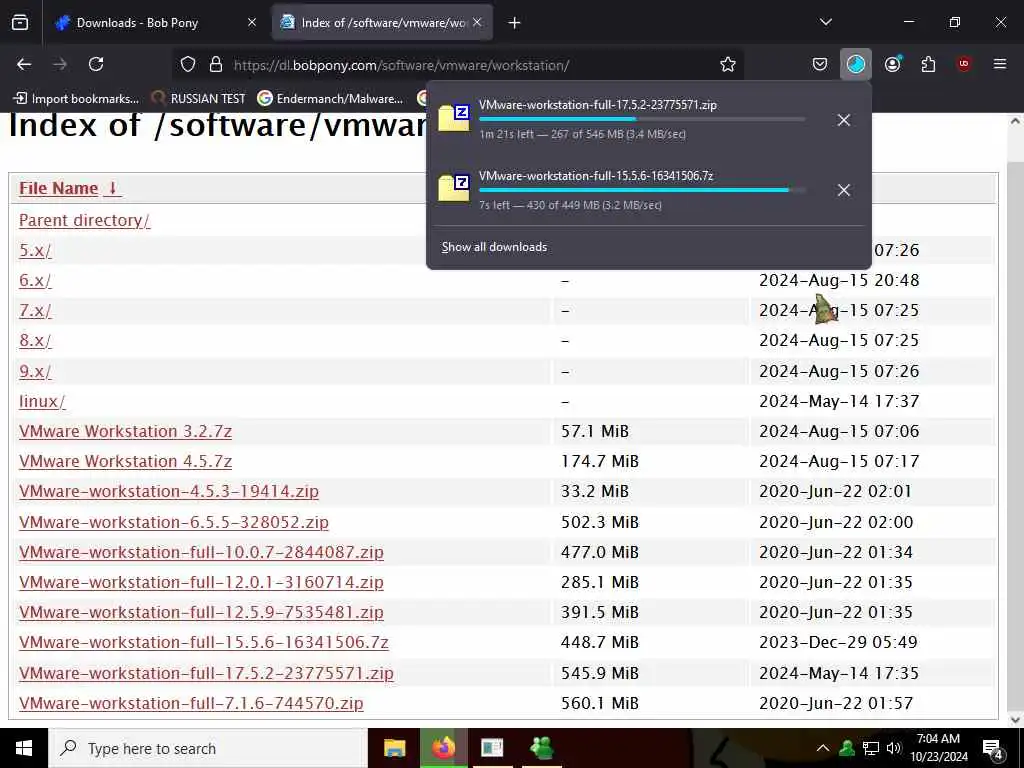Open the RUSSIAN TEST bookmark
1024x768 pixels.
tap(199, 99)
